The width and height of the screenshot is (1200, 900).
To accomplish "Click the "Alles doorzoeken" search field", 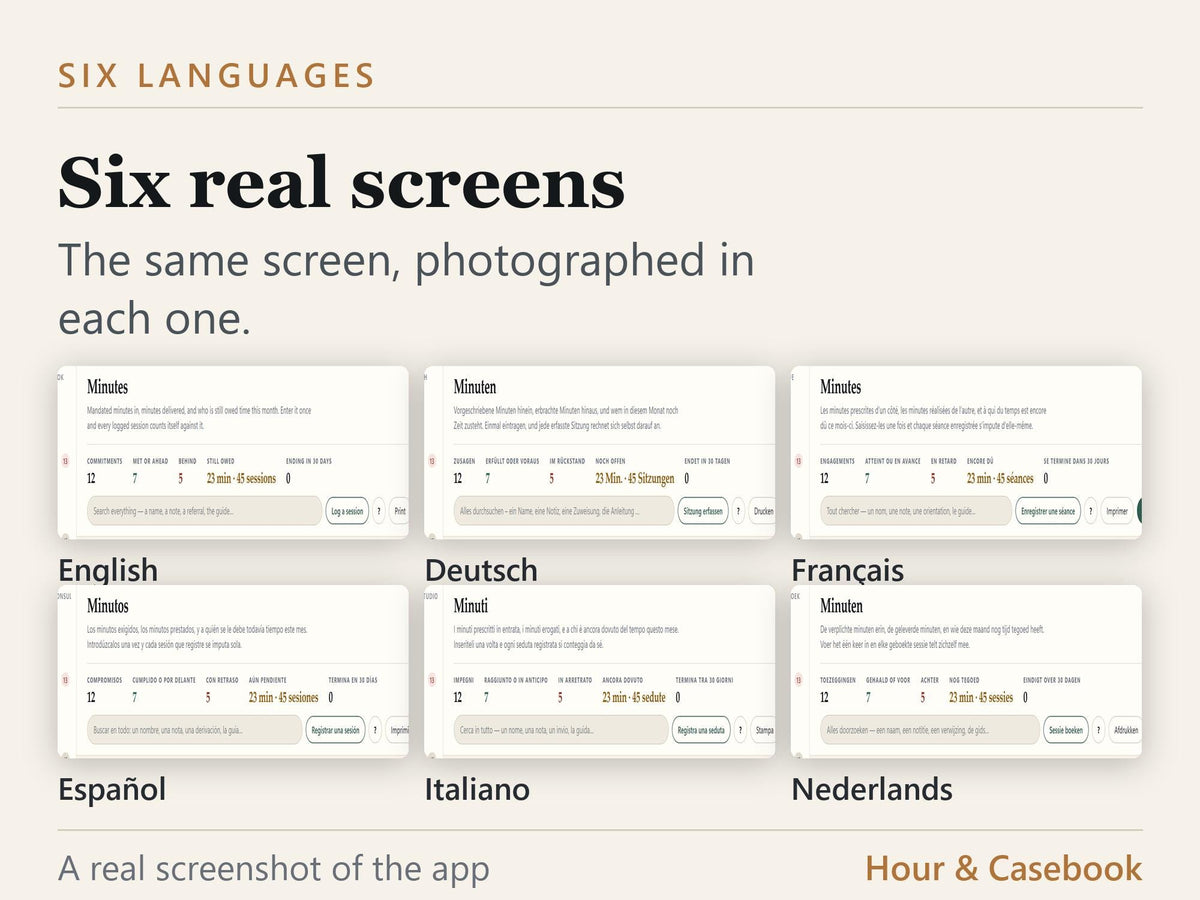I will tap(929, 730).
